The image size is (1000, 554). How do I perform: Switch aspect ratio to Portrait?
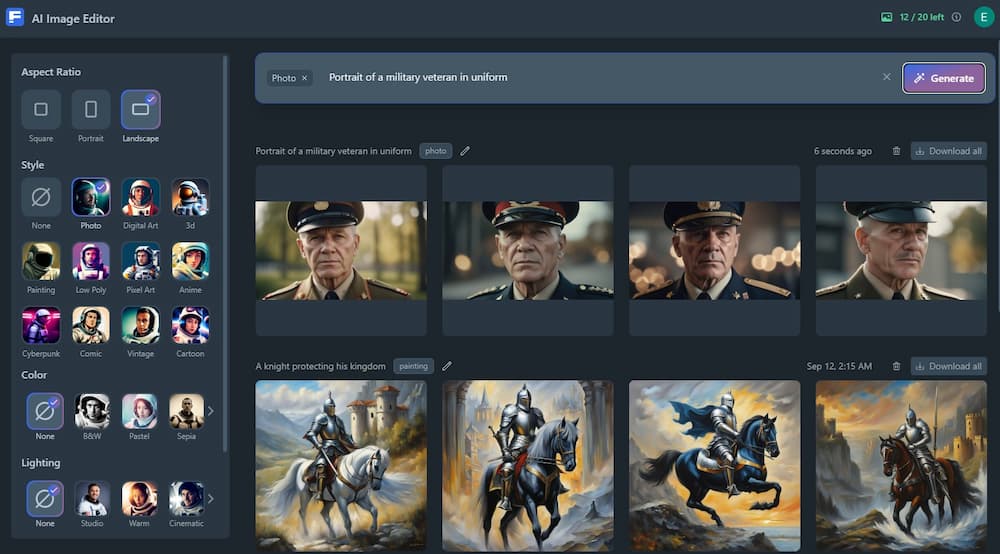point(91,110)
